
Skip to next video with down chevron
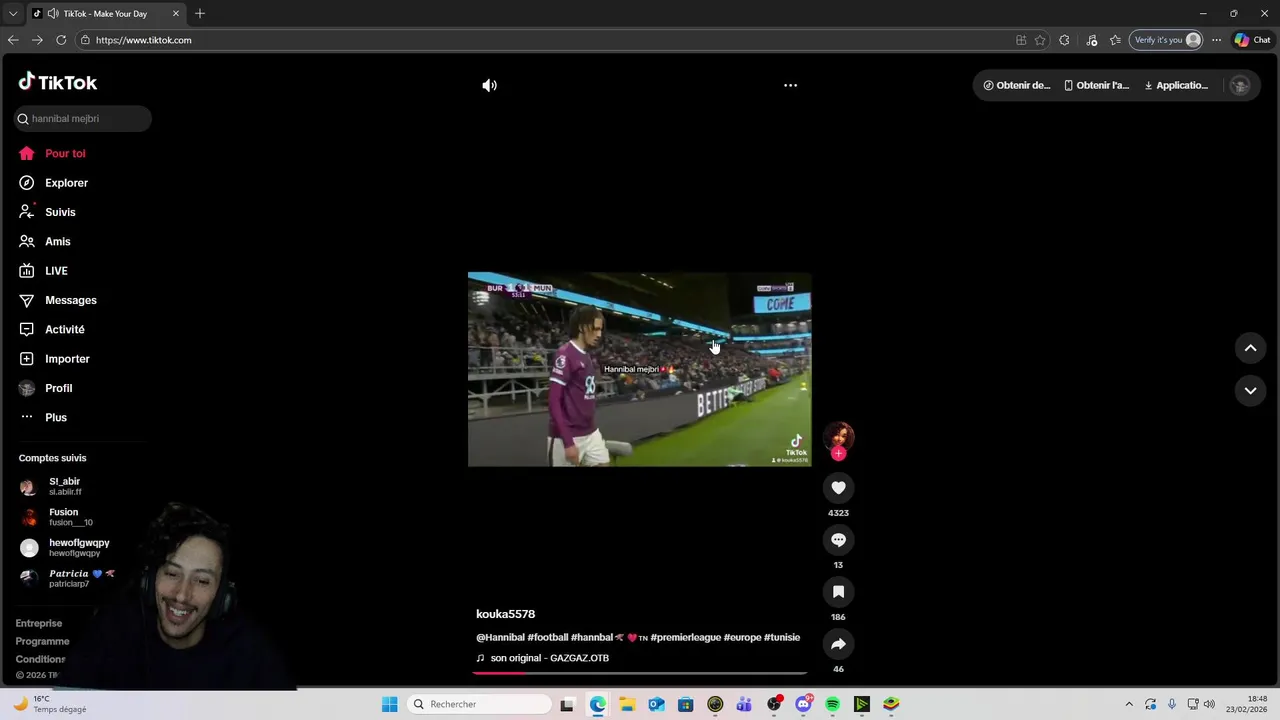(1250, 390)
